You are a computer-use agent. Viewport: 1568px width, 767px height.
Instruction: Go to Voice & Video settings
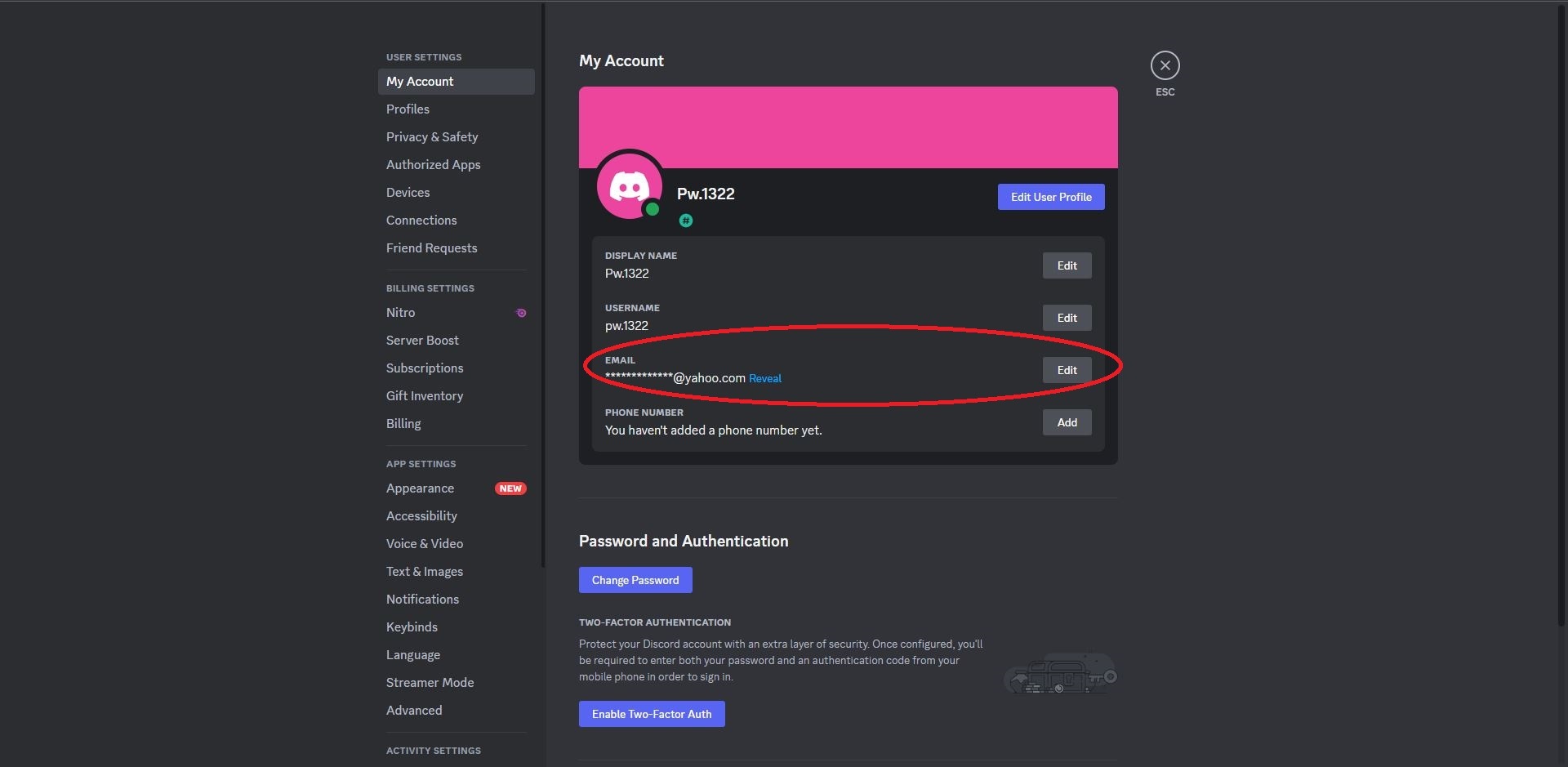(x=425, y=544)
